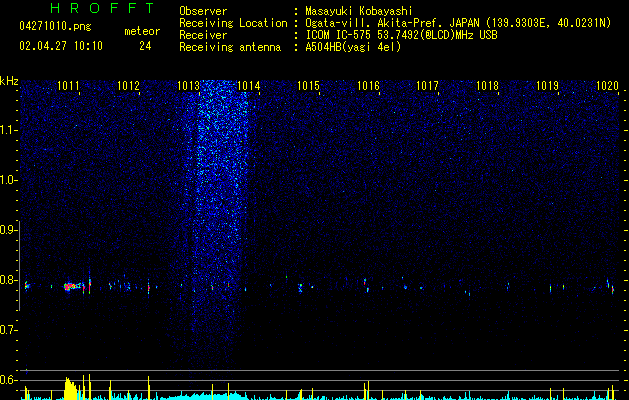Click the observer name Masayuki Kobayashi

(x=359, y=11)
